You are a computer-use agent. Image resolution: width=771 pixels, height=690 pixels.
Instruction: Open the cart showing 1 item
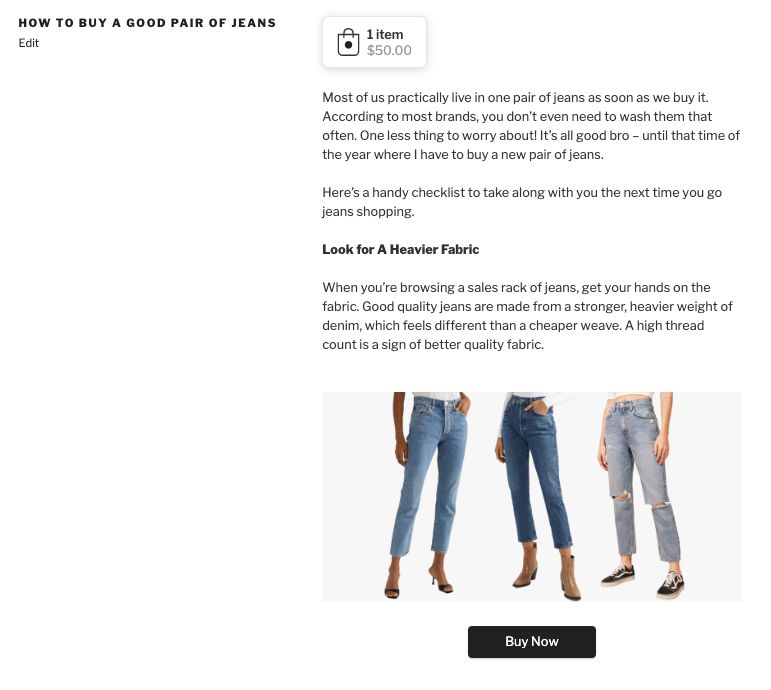[374, 42]
